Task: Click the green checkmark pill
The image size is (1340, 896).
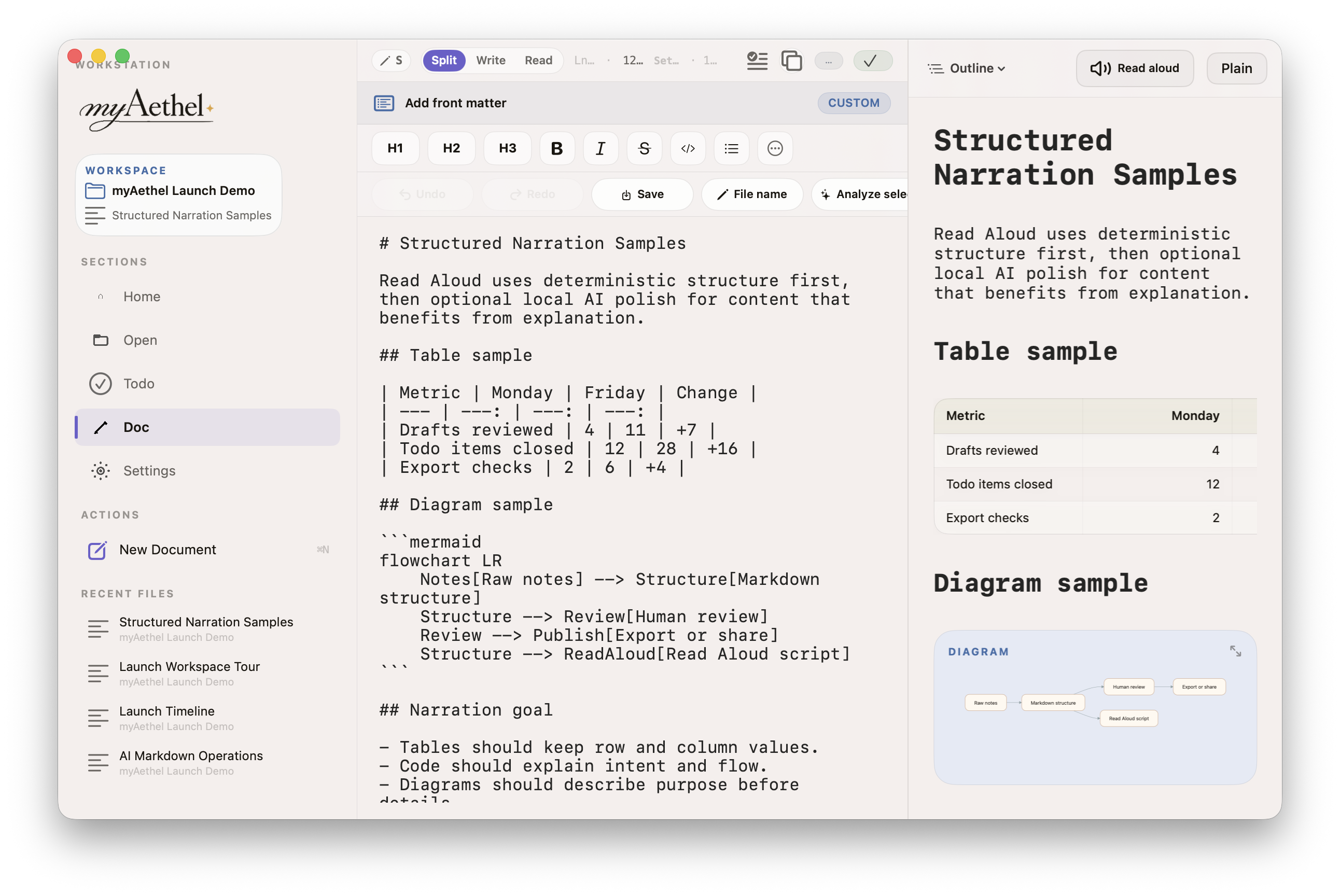Action: click(x=873, y=61)
